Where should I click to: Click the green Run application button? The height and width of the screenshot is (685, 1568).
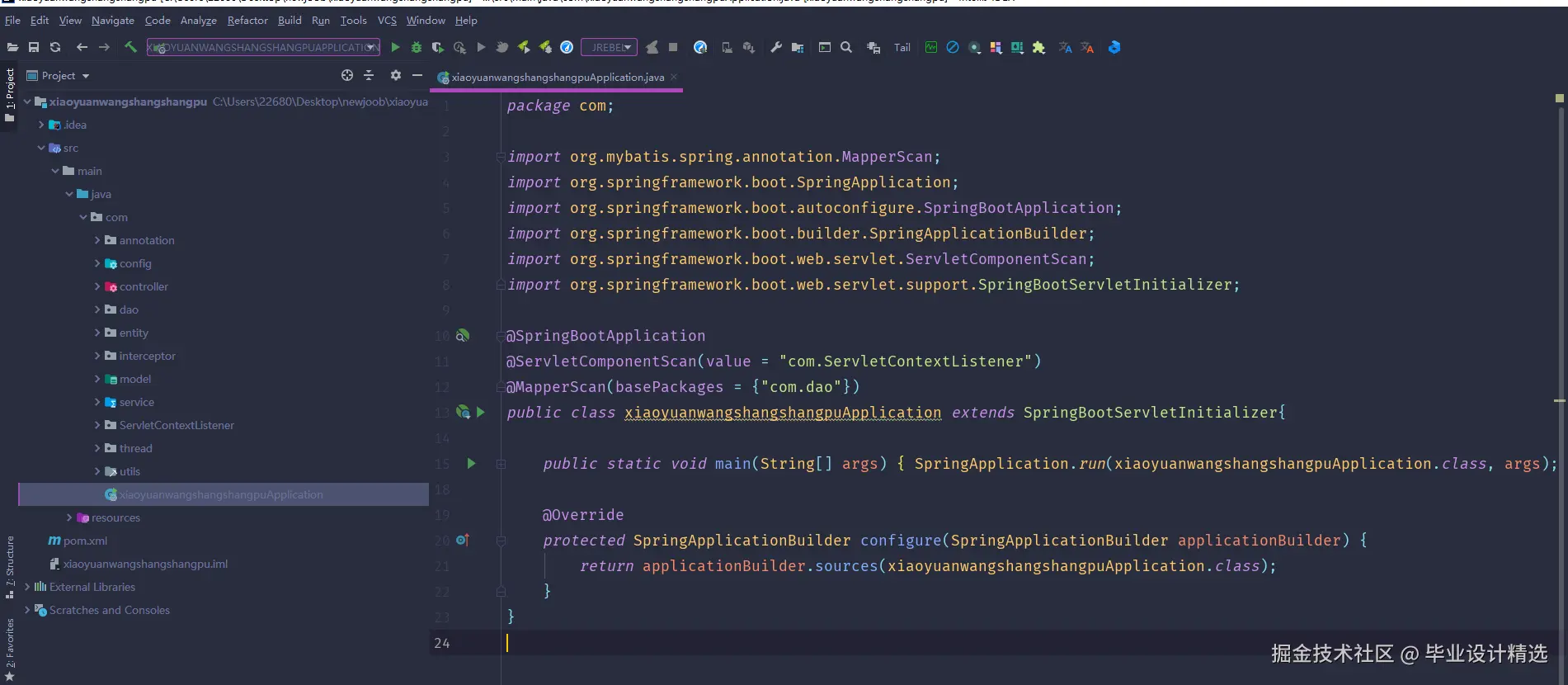395,48
